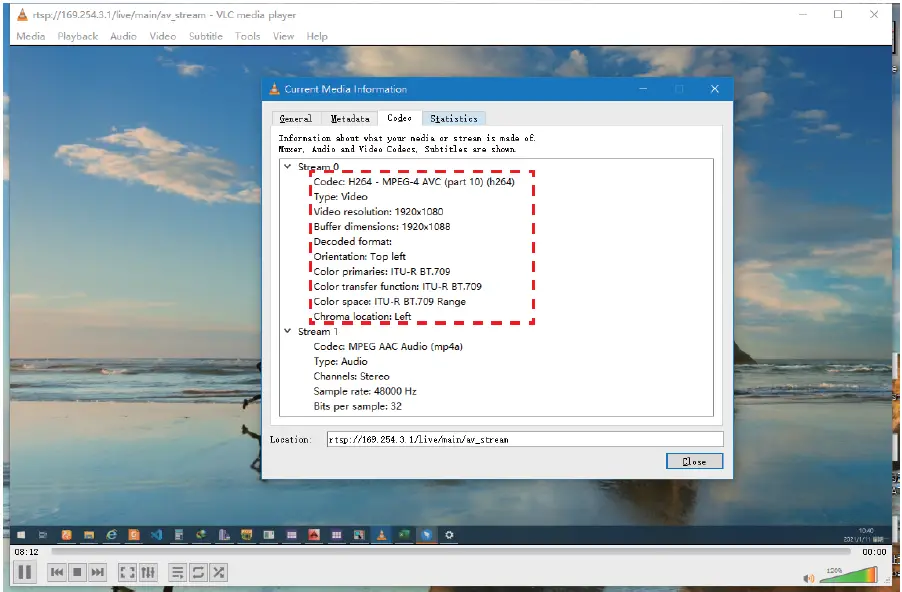Close Current Media Information with X
This screenshot has height=592, width=902.
click(x=714, y=89)
